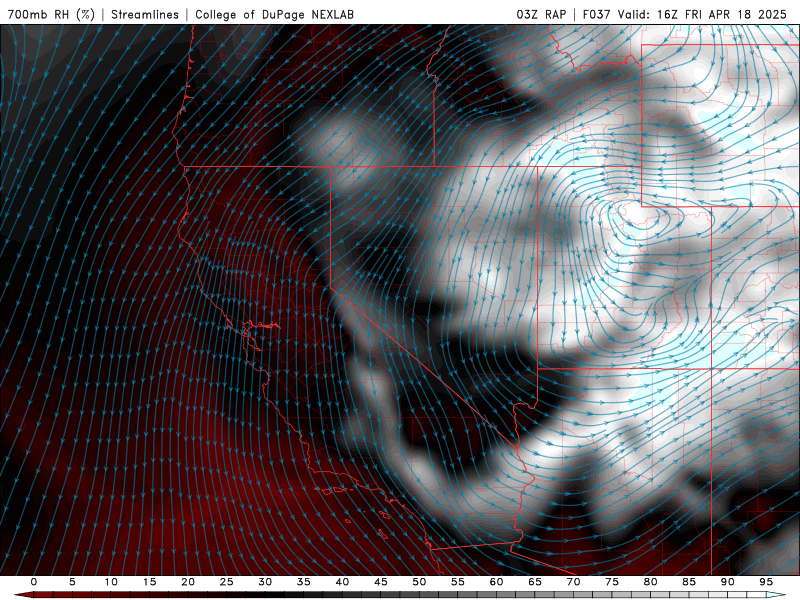Image resolution: width=800 pixels, height=600 pixels.
Task: Click the colorbar label '20'
Action: pos(188,582)
